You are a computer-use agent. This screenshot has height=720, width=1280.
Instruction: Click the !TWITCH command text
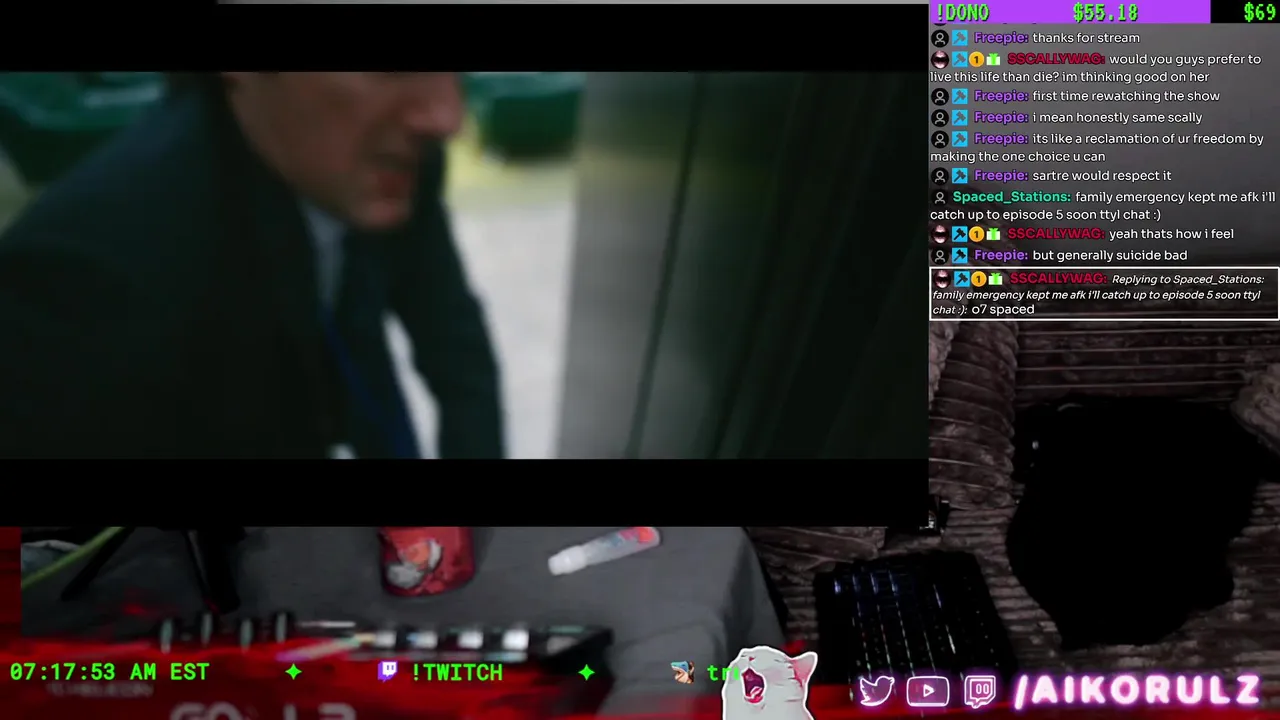(456, 672)
